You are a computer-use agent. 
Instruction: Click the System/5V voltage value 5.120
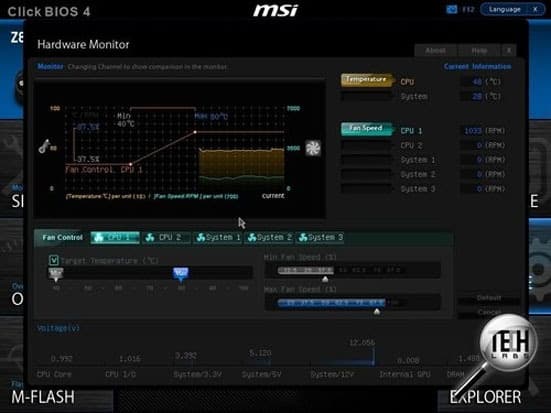tap(260, 353)
